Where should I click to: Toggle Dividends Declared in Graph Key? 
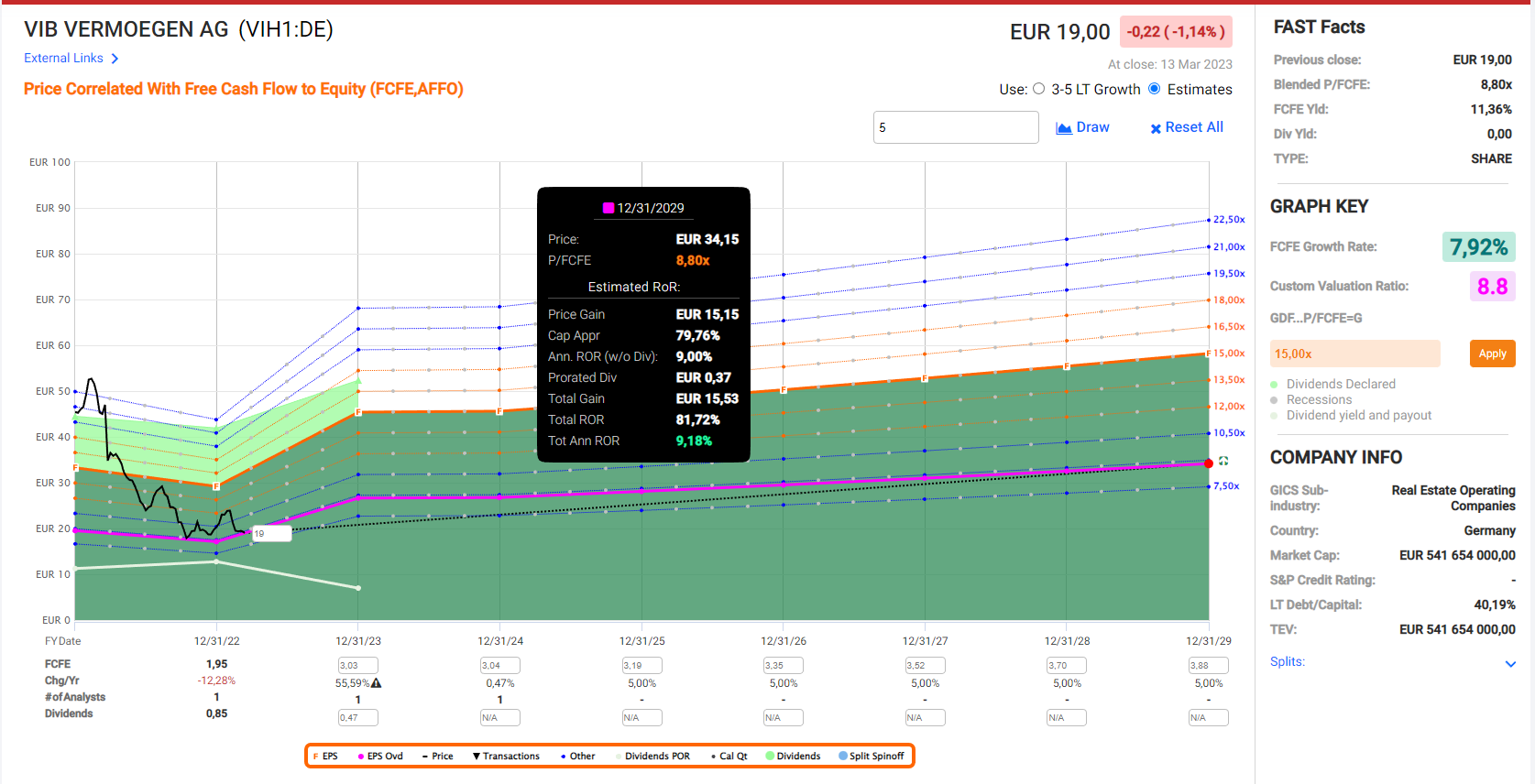pyautogui.click(x=1274, y=385)
